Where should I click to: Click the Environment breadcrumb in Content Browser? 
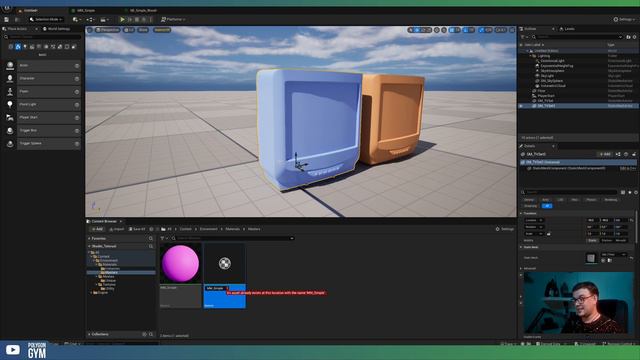209,229
